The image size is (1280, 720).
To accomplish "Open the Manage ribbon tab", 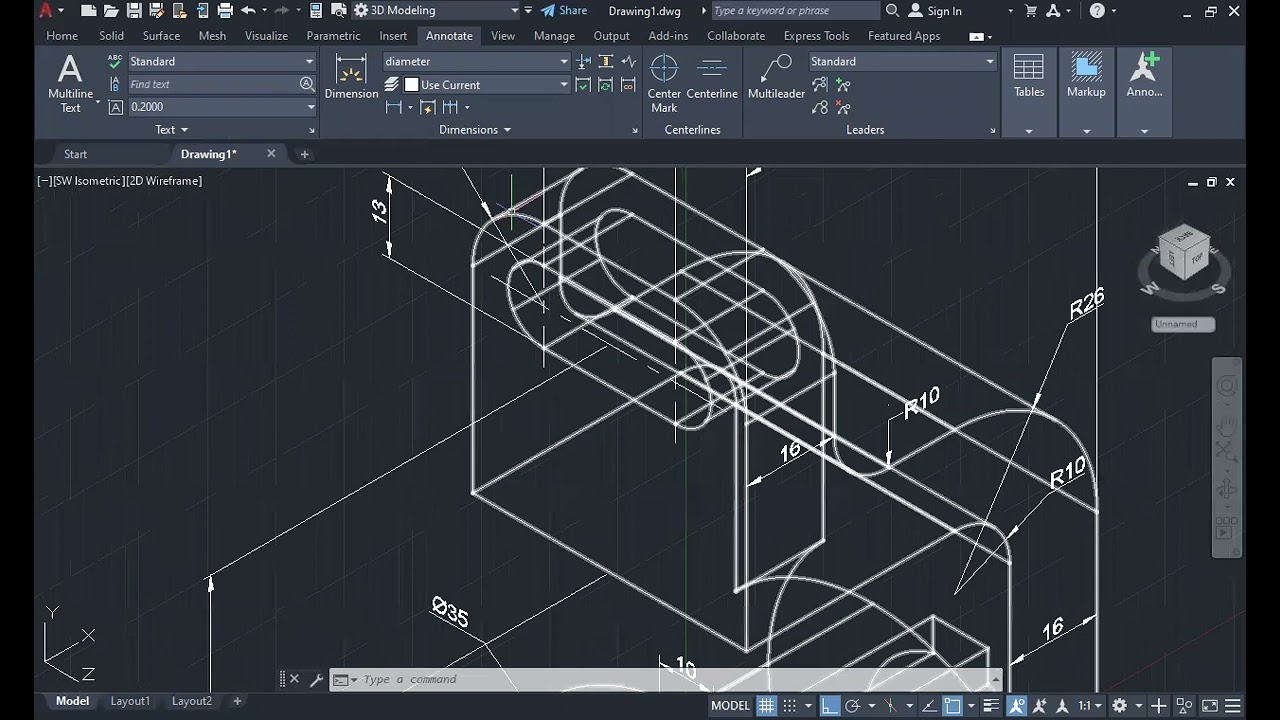I will [554, 36].
